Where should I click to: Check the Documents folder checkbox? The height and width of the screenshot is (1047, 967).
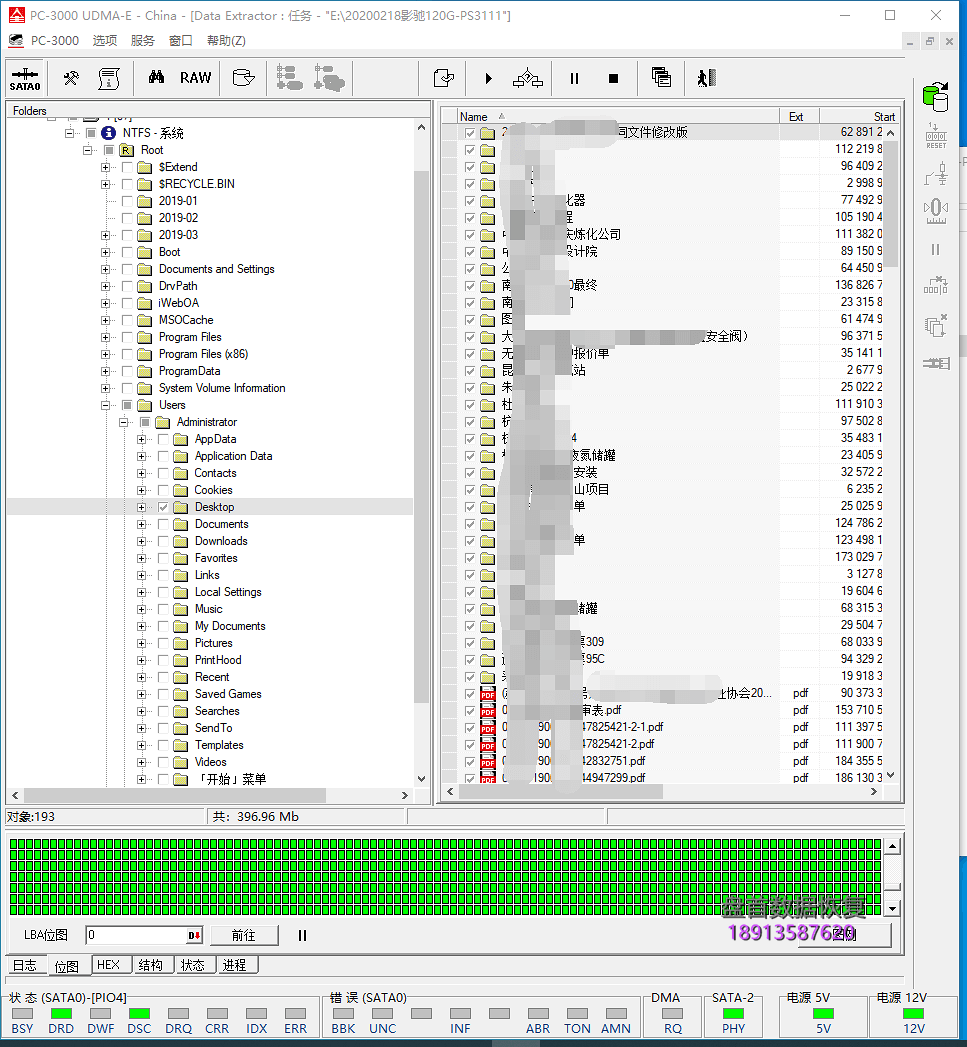click(163, 524)
